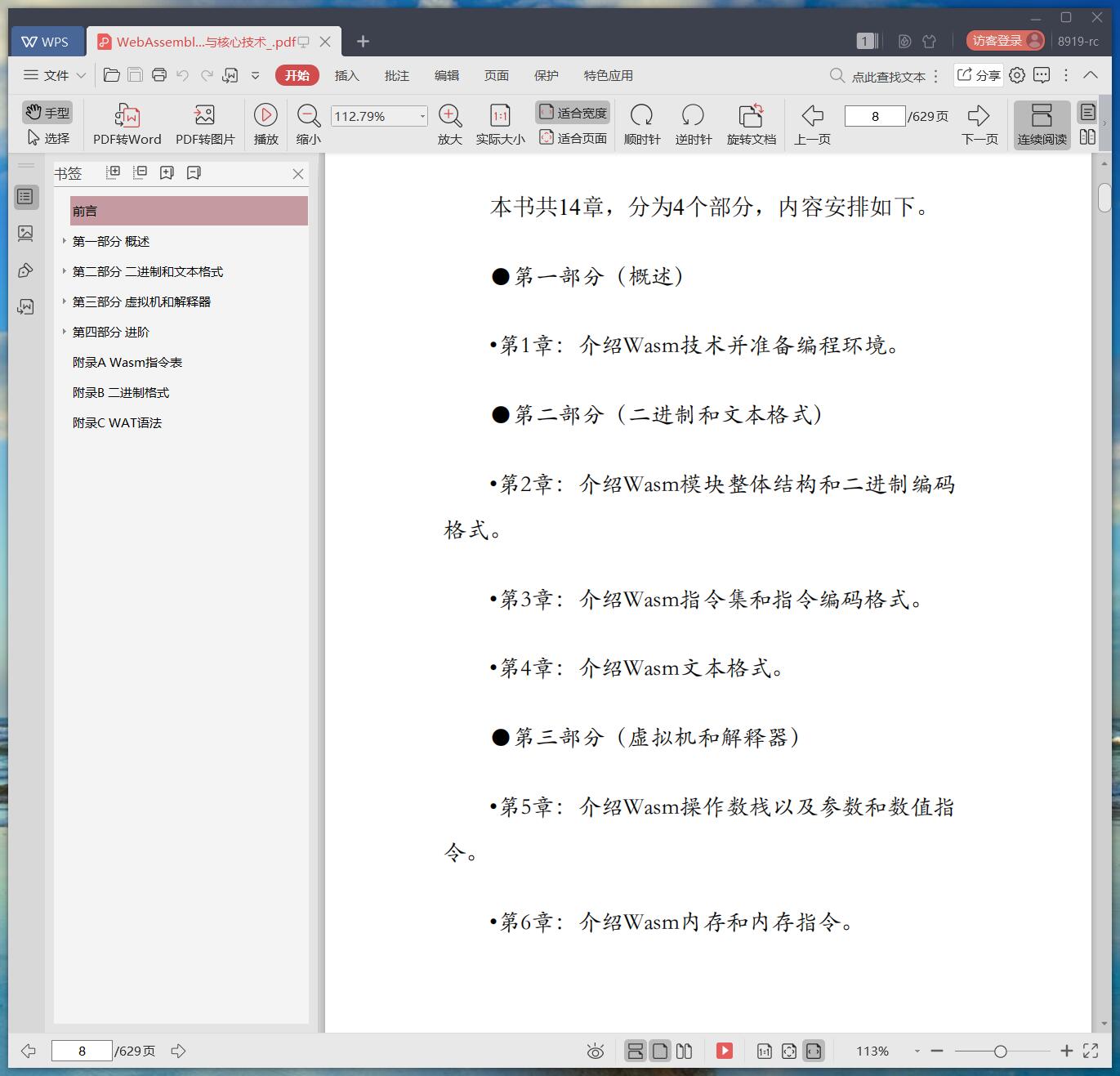Rotate page counterclockwise with 逆时针
This screenshot has width=1120, height=1076.
(694, 124)
